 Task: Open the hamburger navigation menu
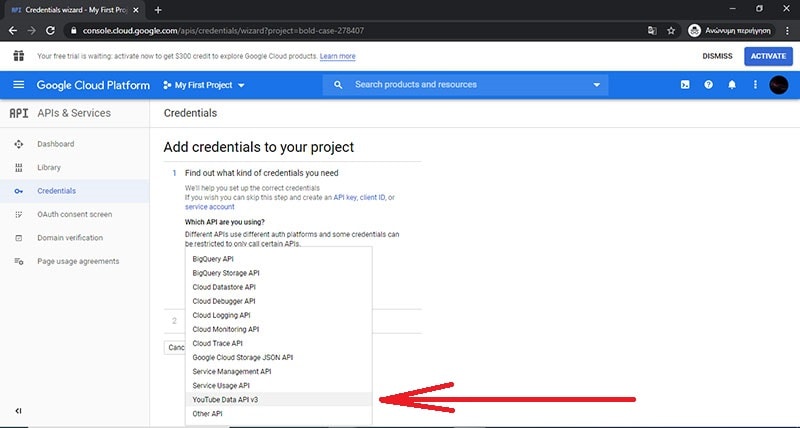[x=19, y=85]
